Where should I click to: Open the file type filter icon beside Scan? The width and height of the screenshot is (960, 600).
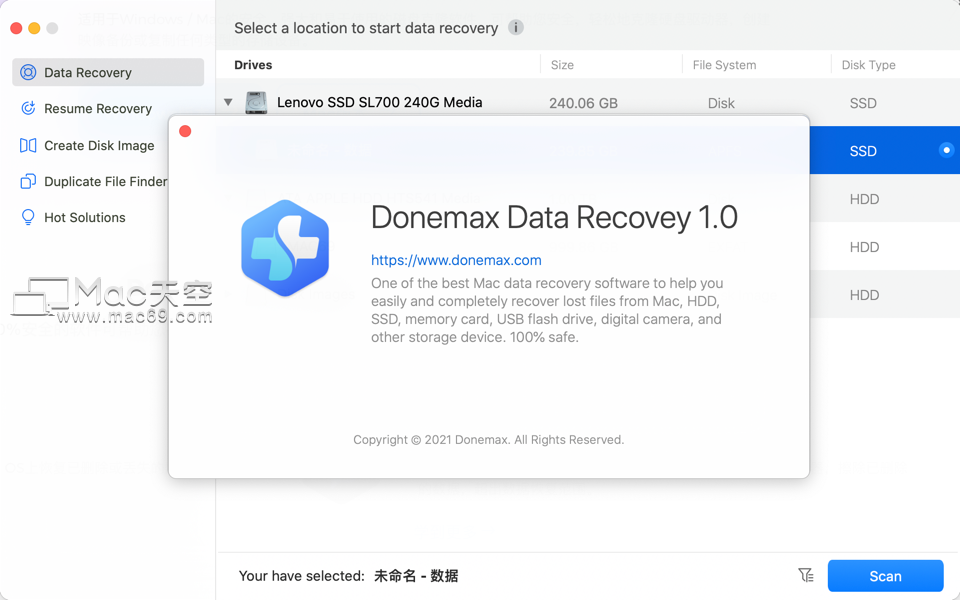click(806, 575)
